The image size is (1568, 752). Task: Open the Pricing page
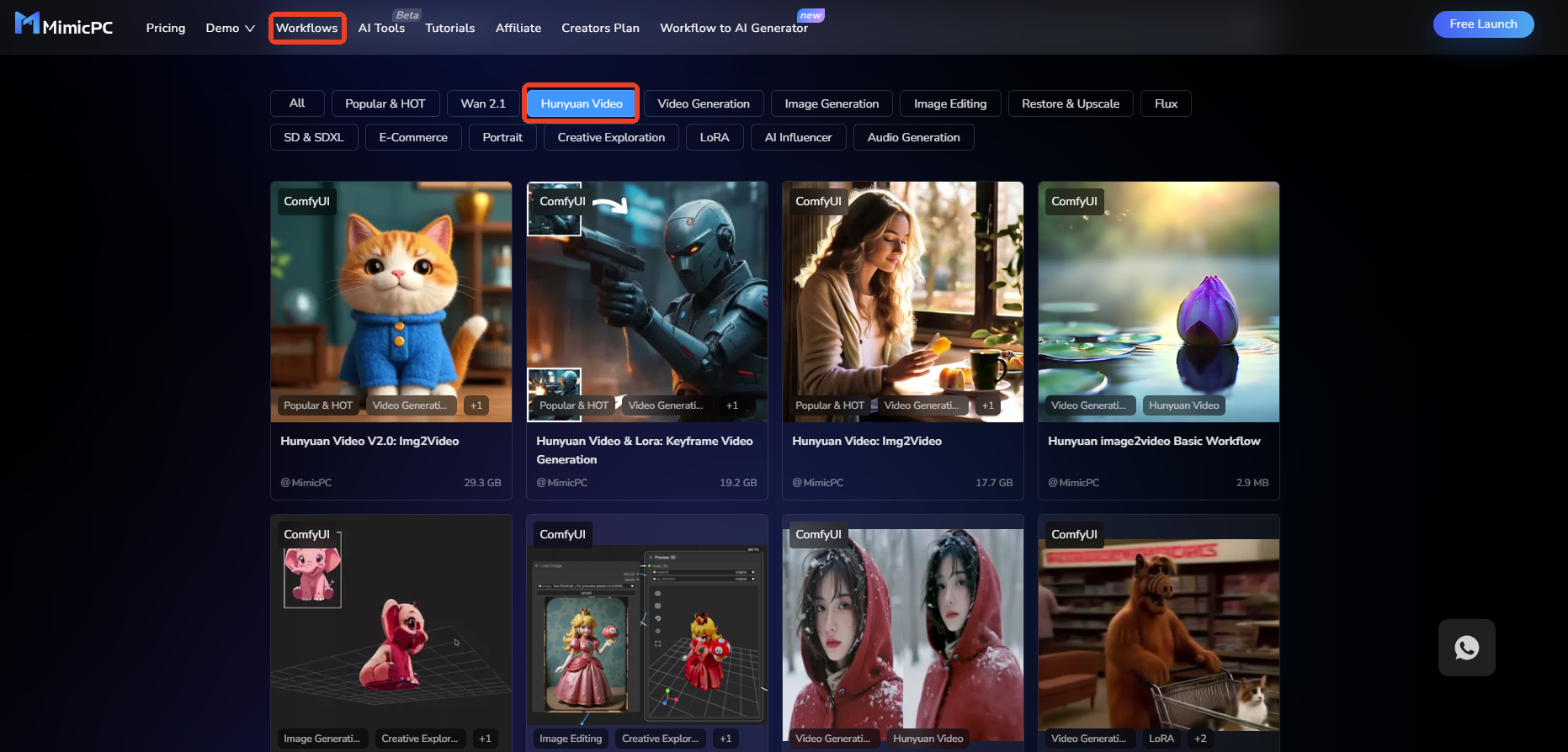pos(166,28)
